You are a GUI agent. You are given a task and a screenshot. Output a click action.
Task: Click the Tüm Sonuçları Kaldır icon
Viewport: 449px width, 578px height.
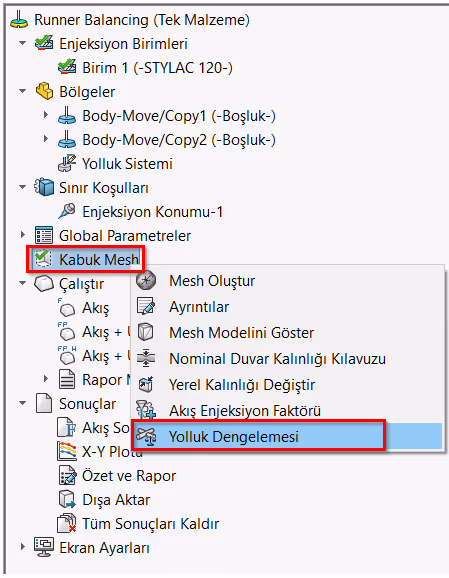pos(67,523)
